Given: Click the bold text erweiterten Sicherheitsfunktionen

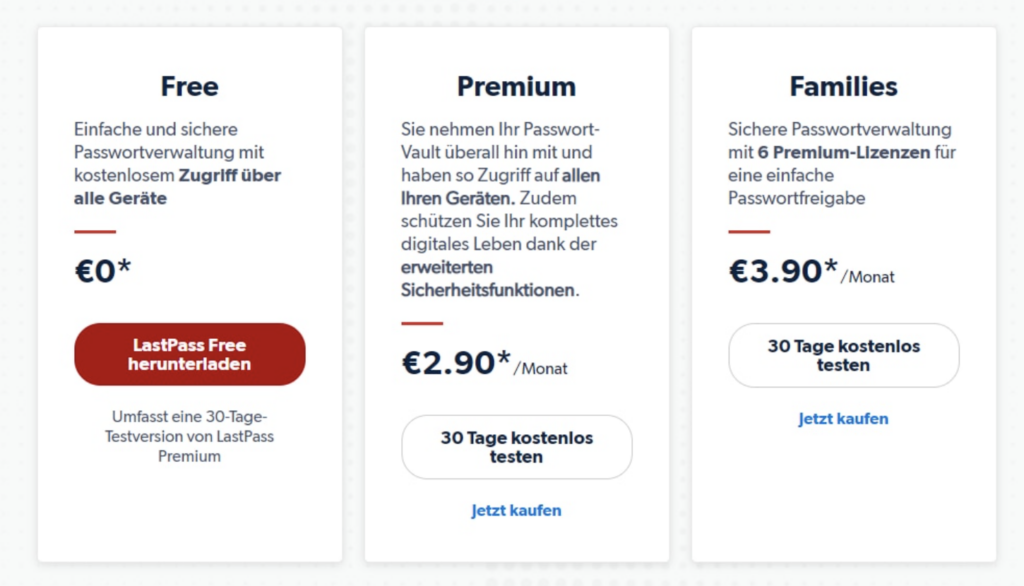Looking at the screenshot, I should 489,278.
